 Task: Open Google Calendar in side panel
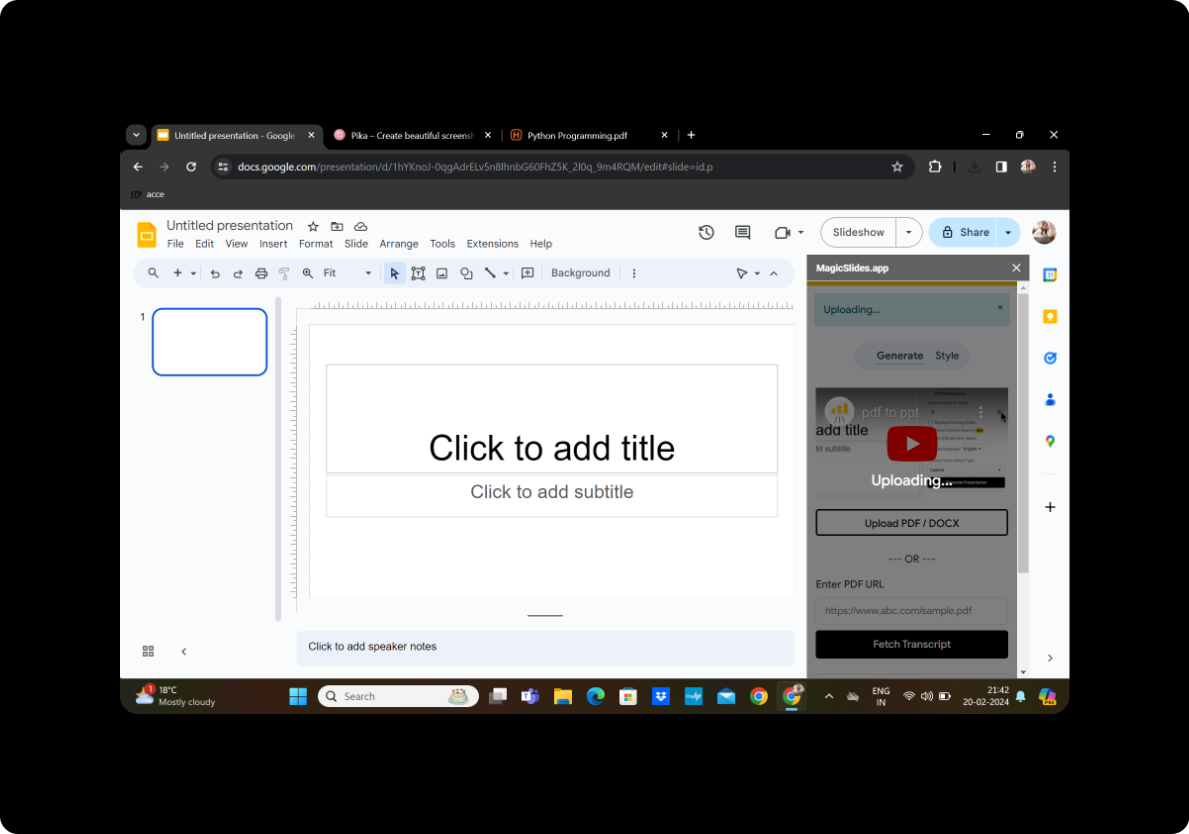click(1050, 275)
